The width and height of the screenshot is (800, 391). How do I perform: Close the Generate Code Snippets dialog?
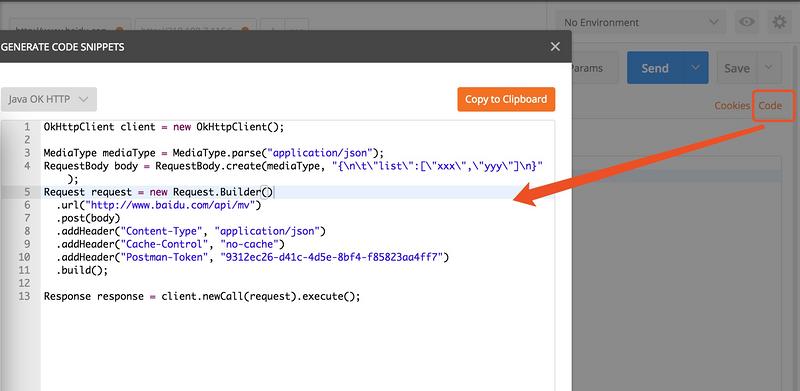point(555,47)
